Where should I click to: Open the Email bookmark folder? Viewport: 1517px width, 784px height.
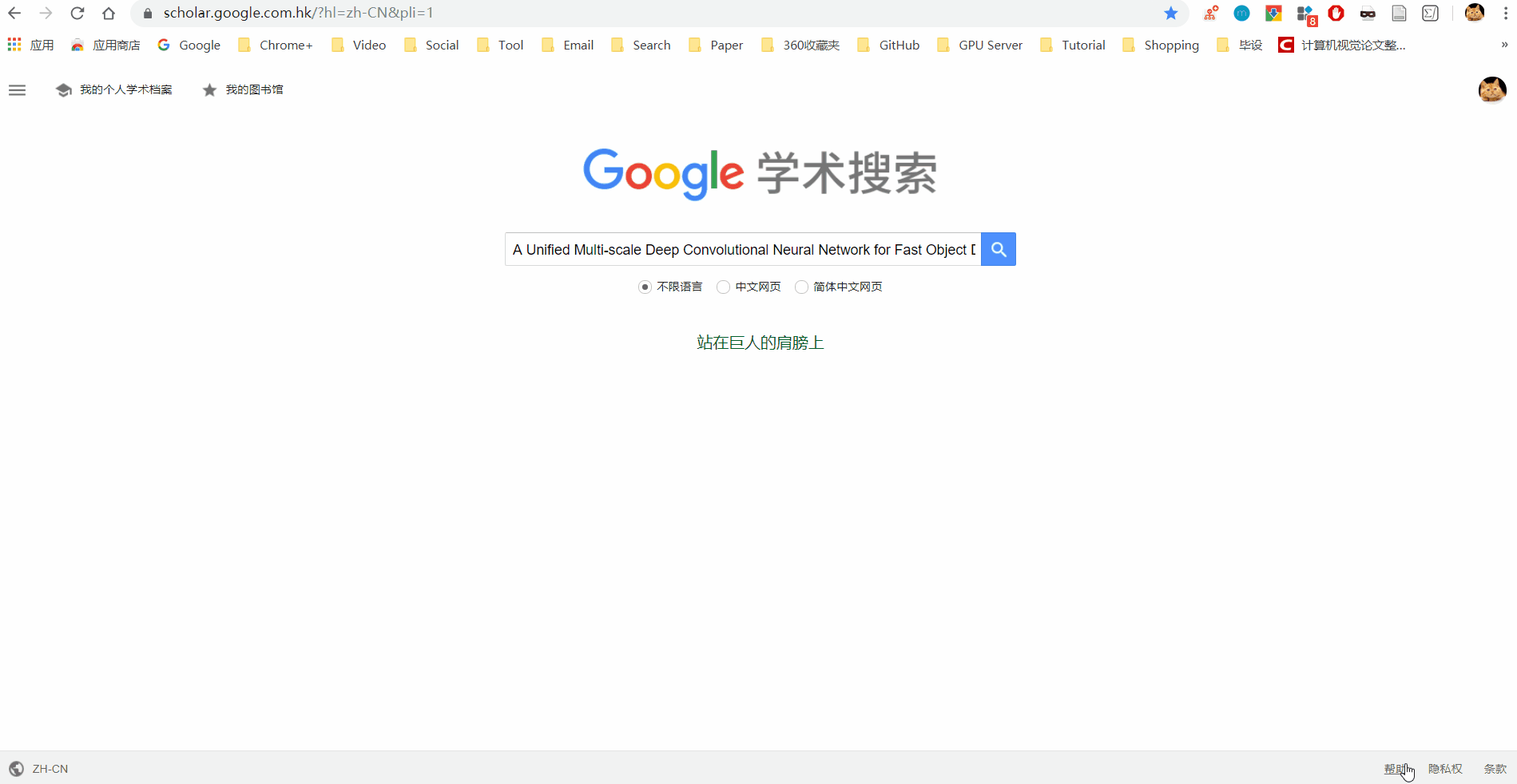567,45
